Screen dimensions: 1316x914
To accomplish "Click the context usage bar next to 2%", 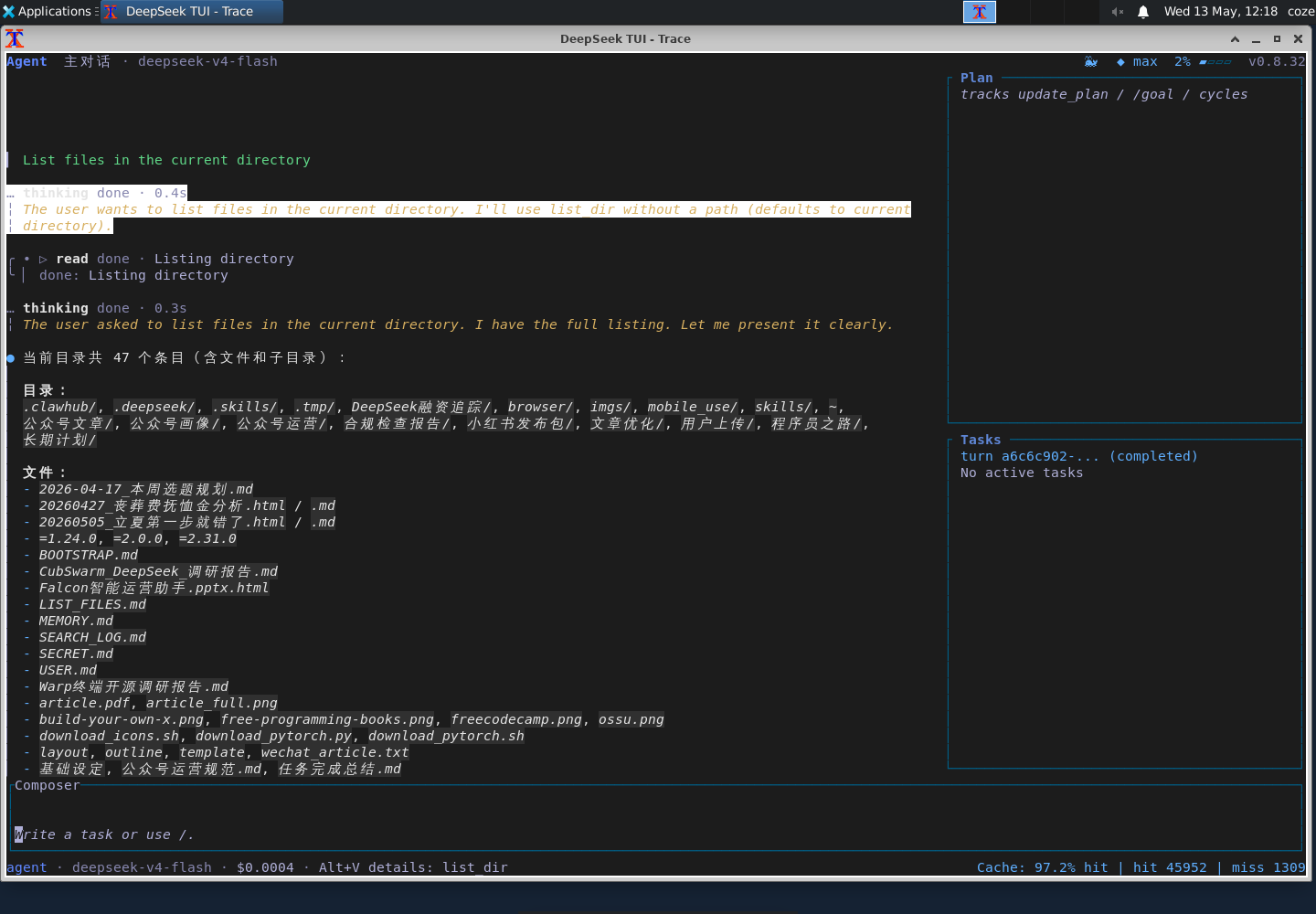I will pos(1215,61).
